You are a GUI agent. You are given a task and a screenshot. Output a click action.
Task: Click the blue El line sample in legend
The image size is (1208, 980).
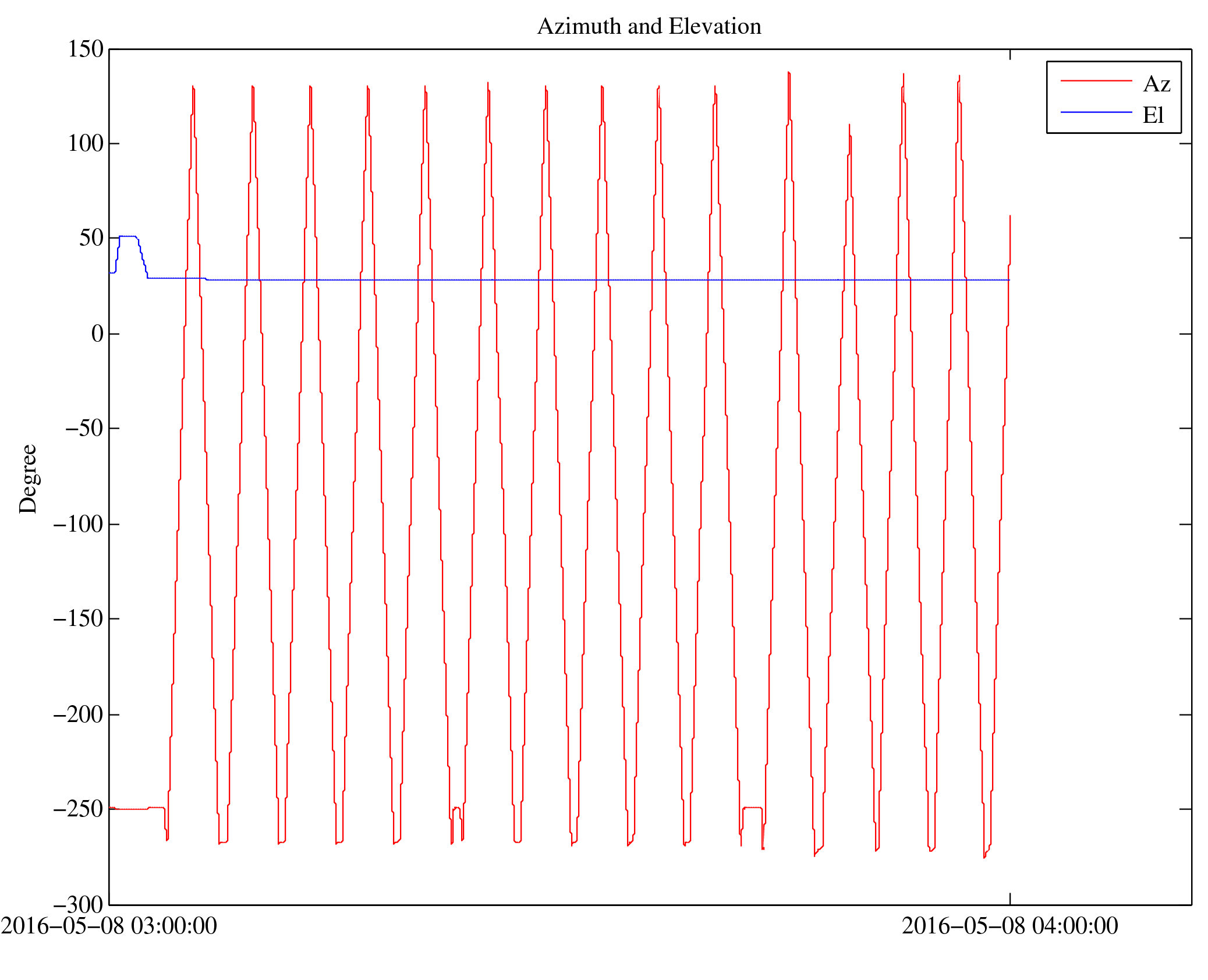pos(1096,112)
